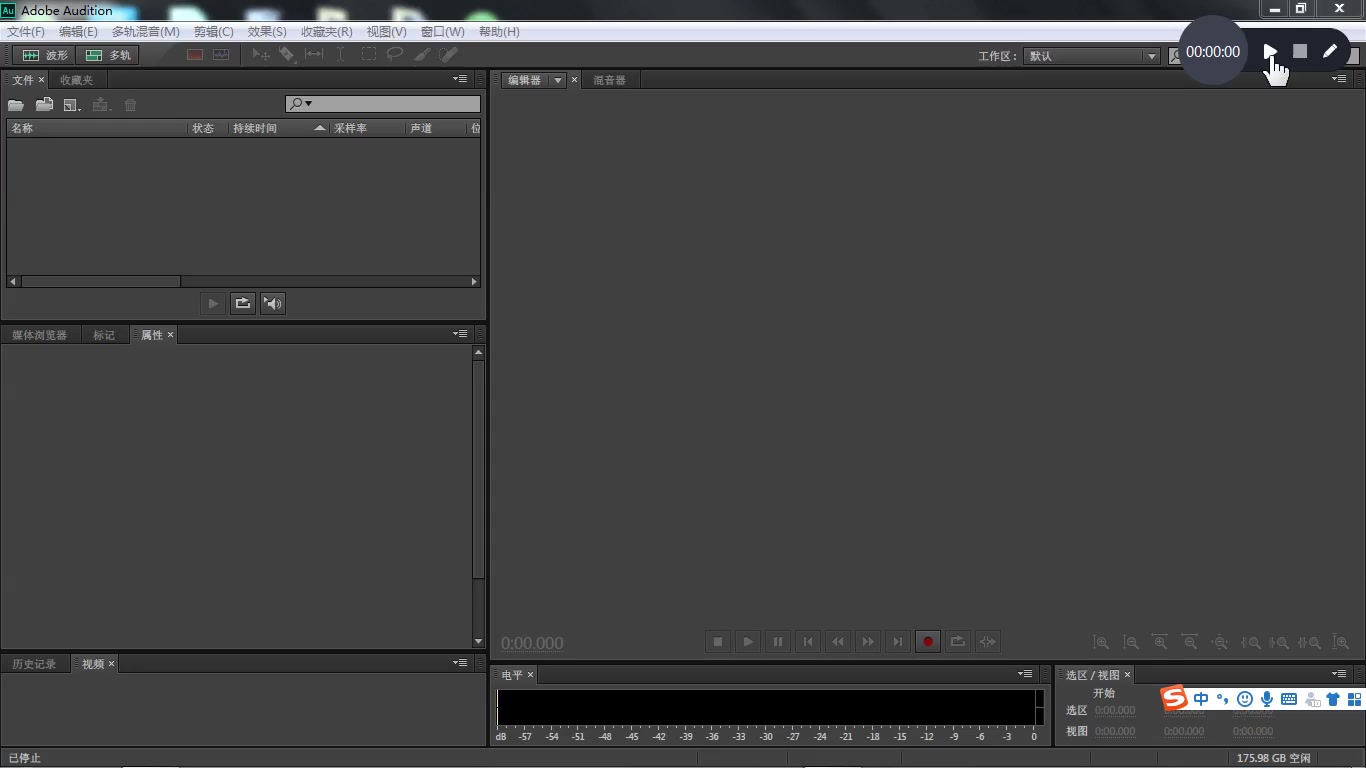Click the files panel search field
Screen dimensions: 1366x768
tap(383, 104)
